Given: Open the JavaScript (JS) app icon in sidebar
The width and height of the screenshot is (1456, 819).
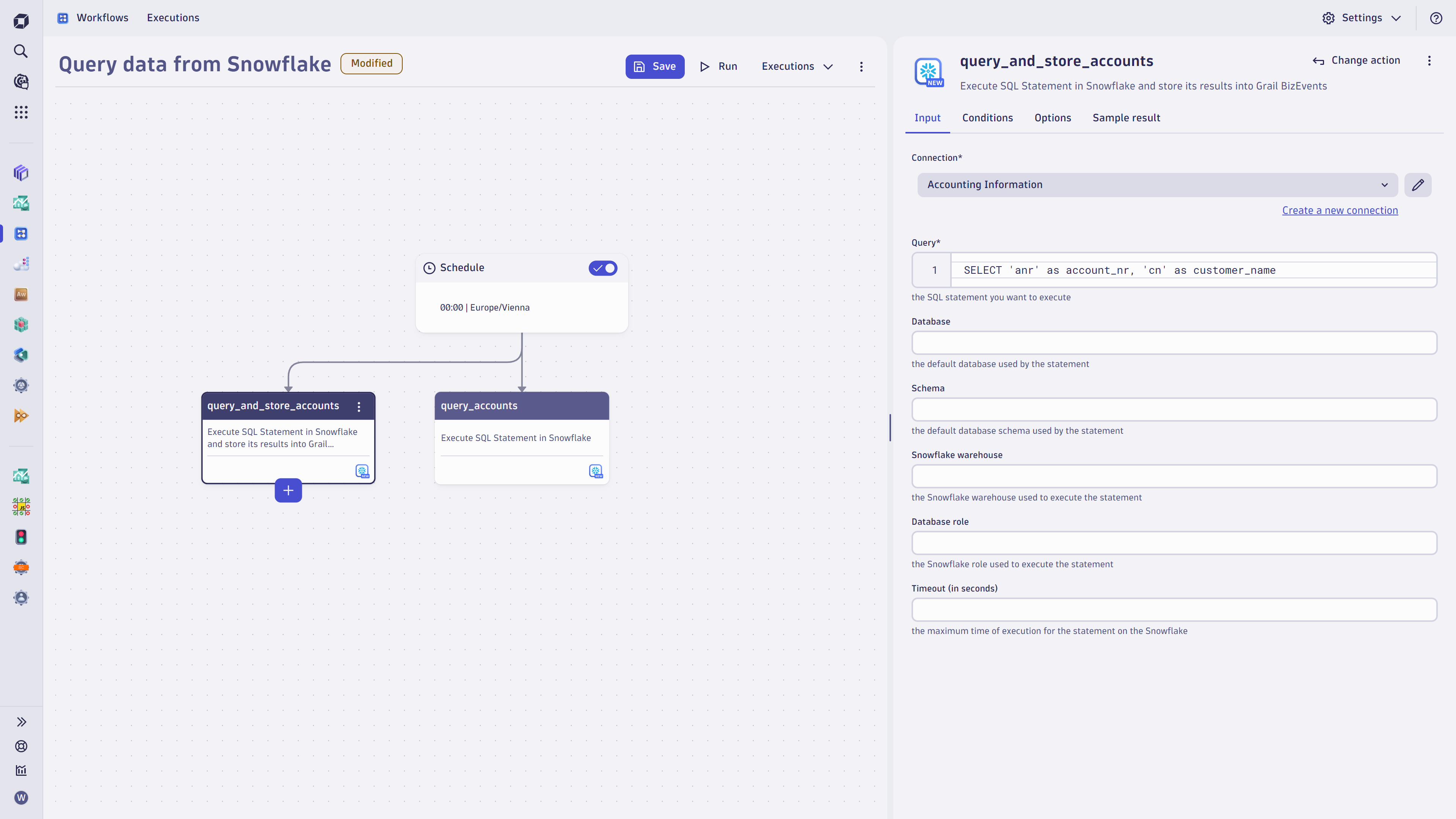Looking at the screenshot, I should [21, 507].
